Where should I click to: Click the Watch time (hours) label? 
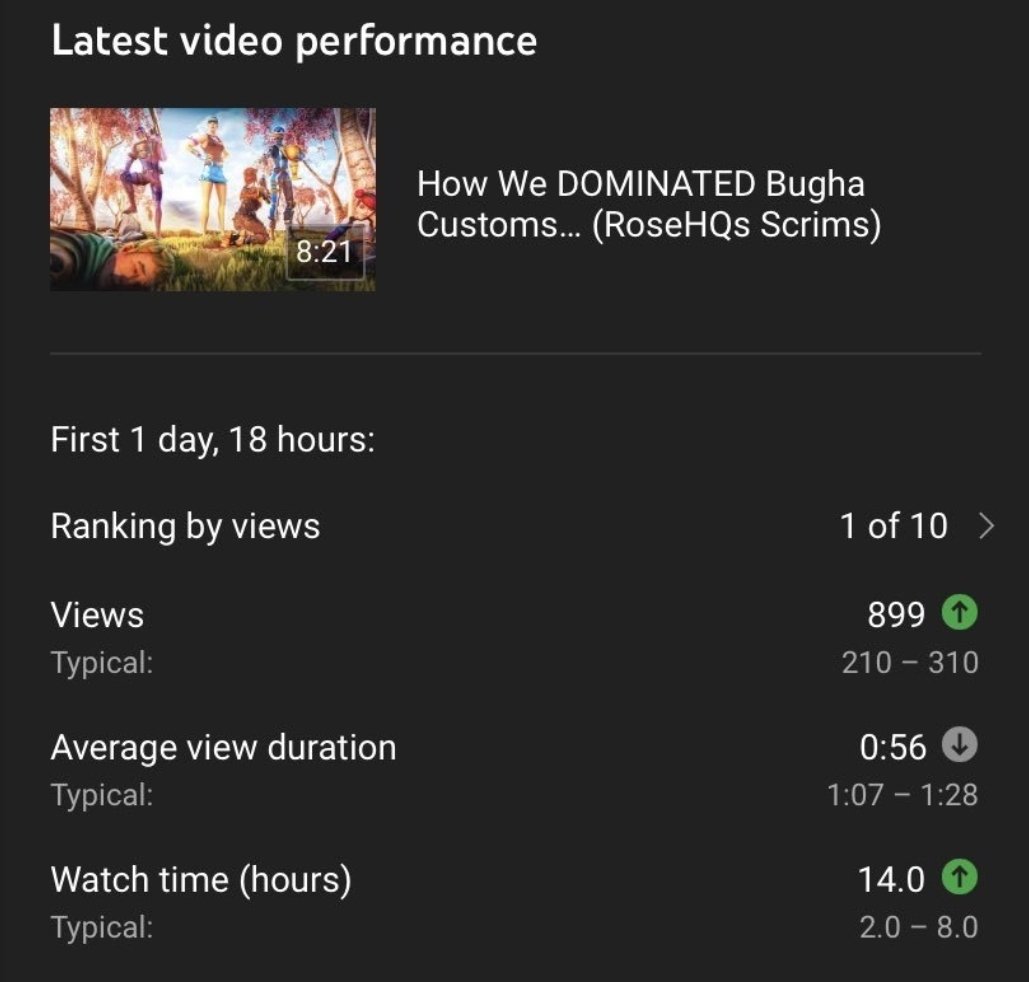coord(201,880)
